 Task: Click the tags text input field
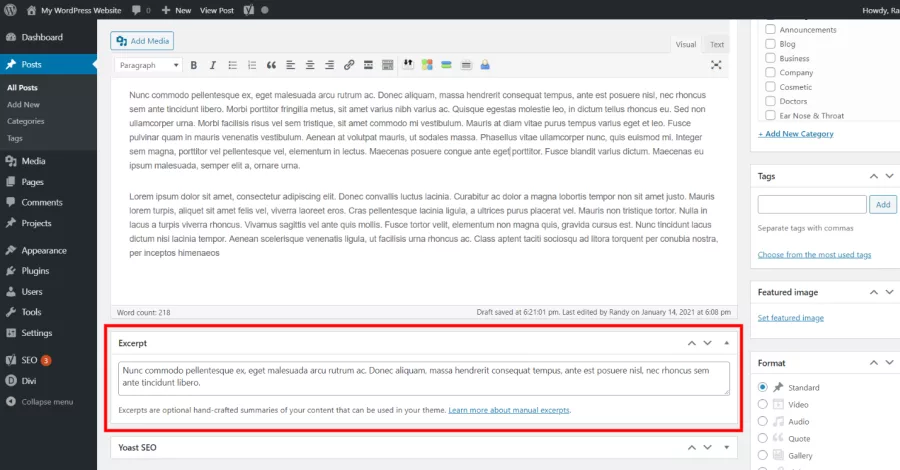pos(812,204)
